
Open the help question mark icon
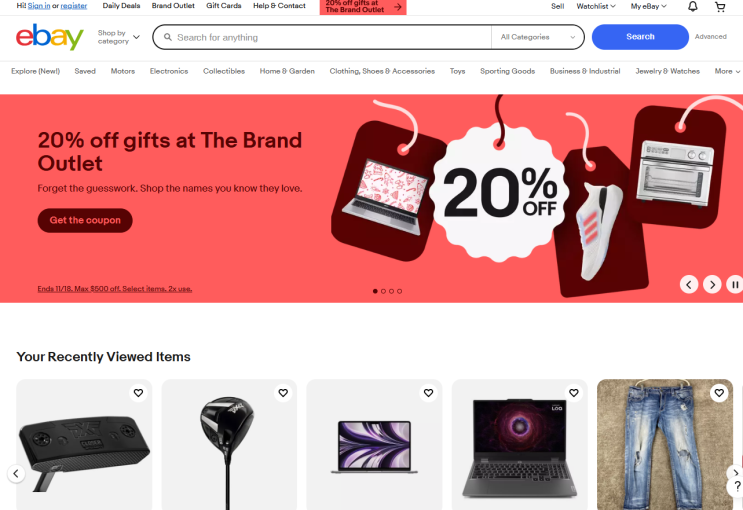[737, 485]
